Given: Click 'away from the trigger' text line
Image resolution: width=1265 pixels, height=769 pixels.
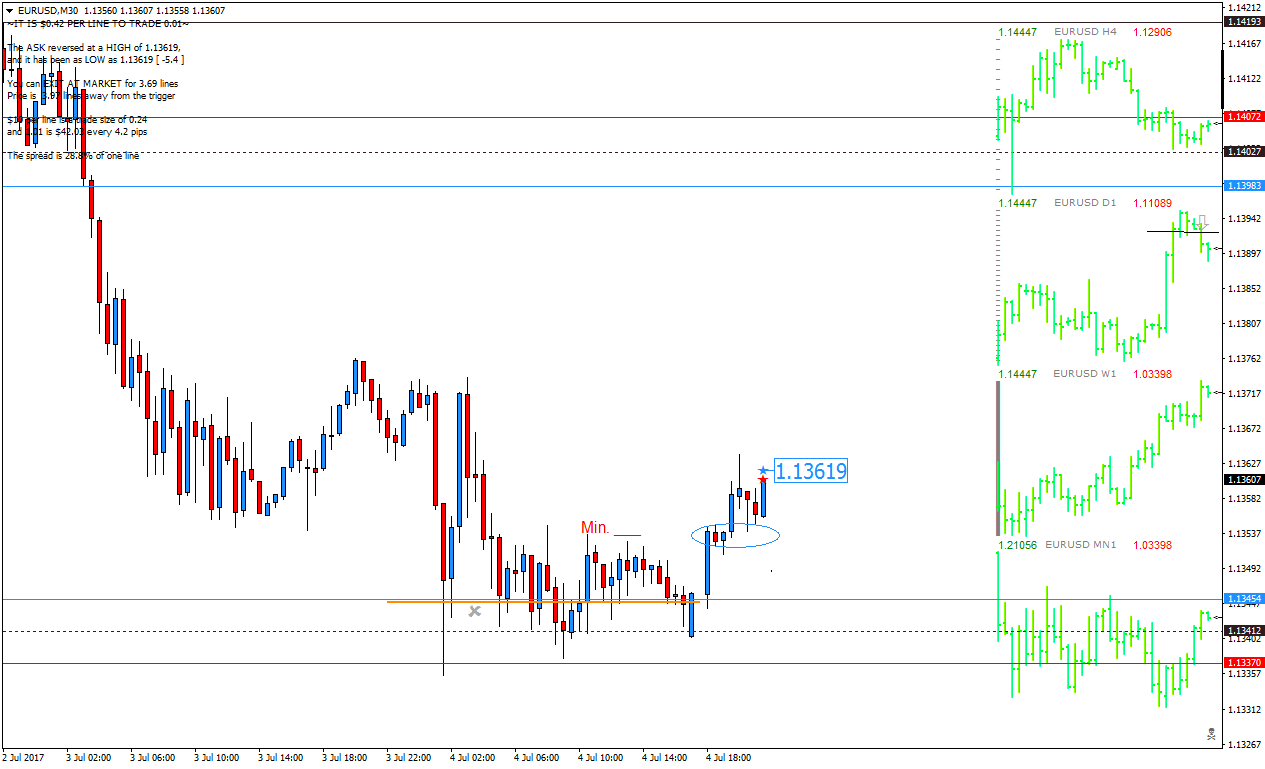Looking at the screenshot, I should tap(91, 96).
